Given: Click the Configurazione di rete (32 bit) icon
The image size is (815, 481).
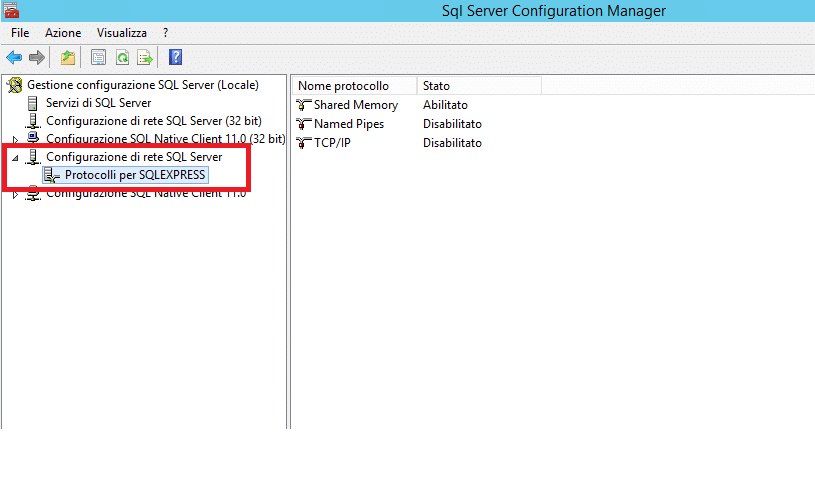Looking at the screenshot, I should pyautogui.click(x=33, y=121).
